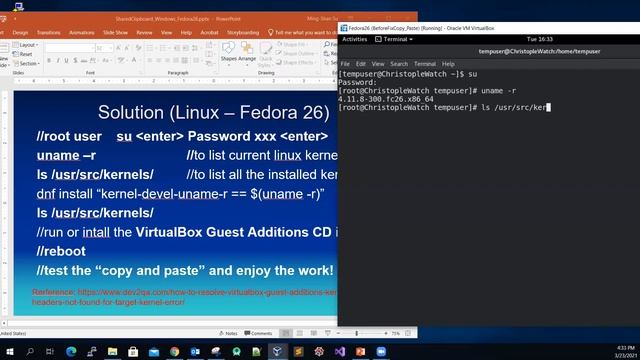The image size is (640, 360).
Task: Open File Explorer from taskbar
Action: (113, 351)
